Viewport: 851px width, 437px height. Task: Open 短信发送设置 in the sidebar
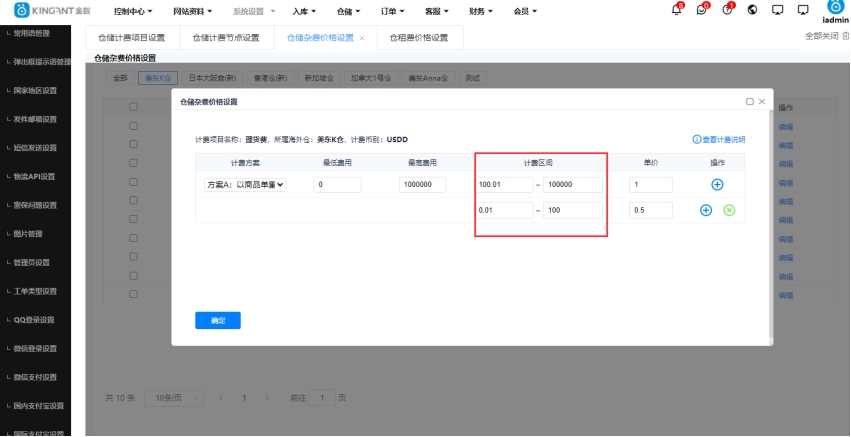pos(35,148)
